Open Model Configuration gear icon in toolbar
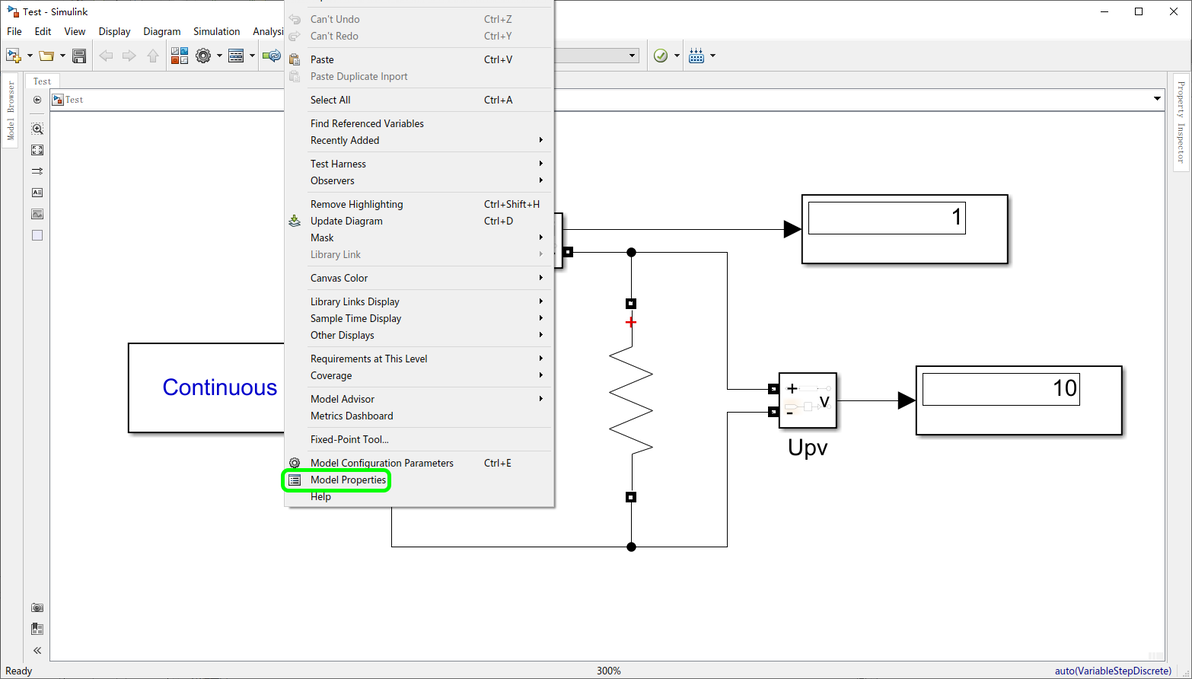Screen dimensions: 1192x679 tap(203, 56)
